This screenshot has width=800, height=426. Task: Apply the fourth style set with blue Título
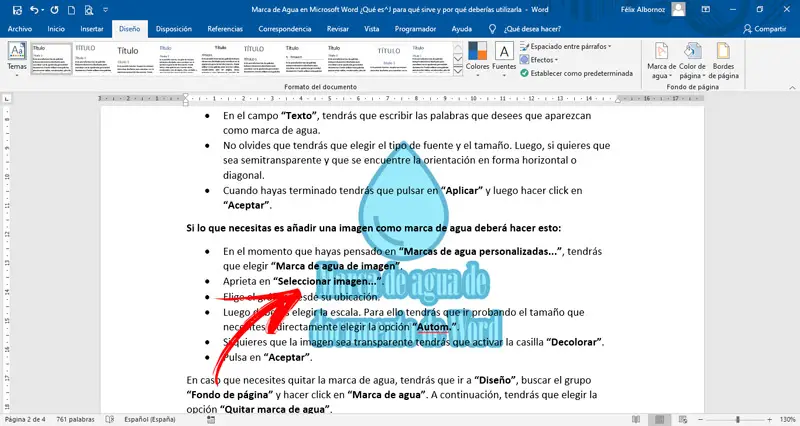(177, 59)
